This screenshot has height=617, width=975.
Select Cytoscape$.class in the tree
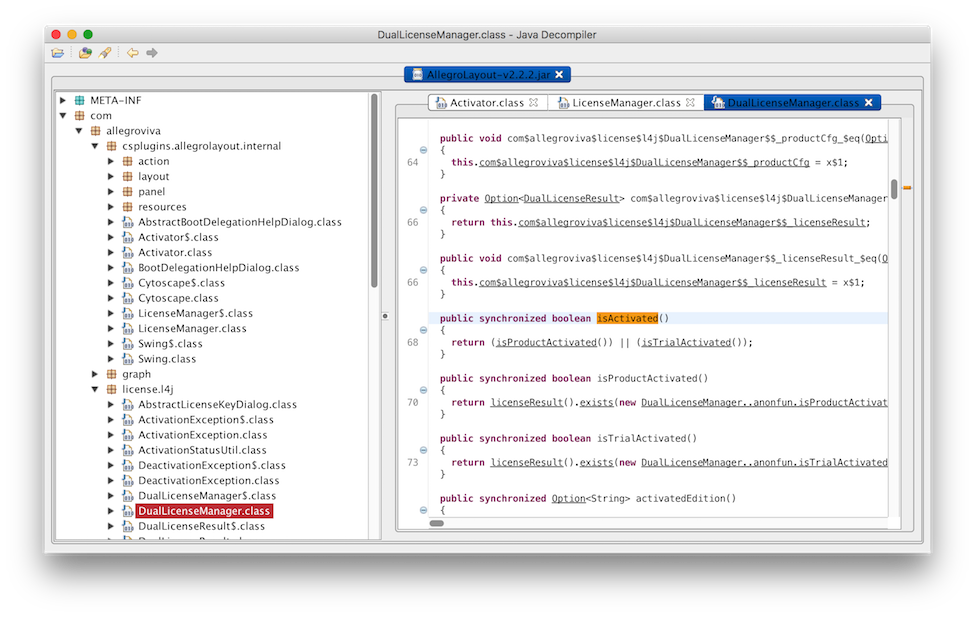pyautogui.click(x=181, y=283)
